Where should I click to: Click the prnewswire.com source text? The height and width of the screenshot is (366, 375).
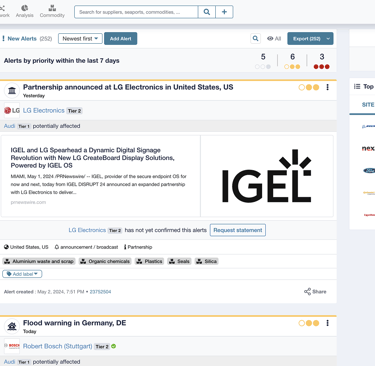(x=28, y=202)
